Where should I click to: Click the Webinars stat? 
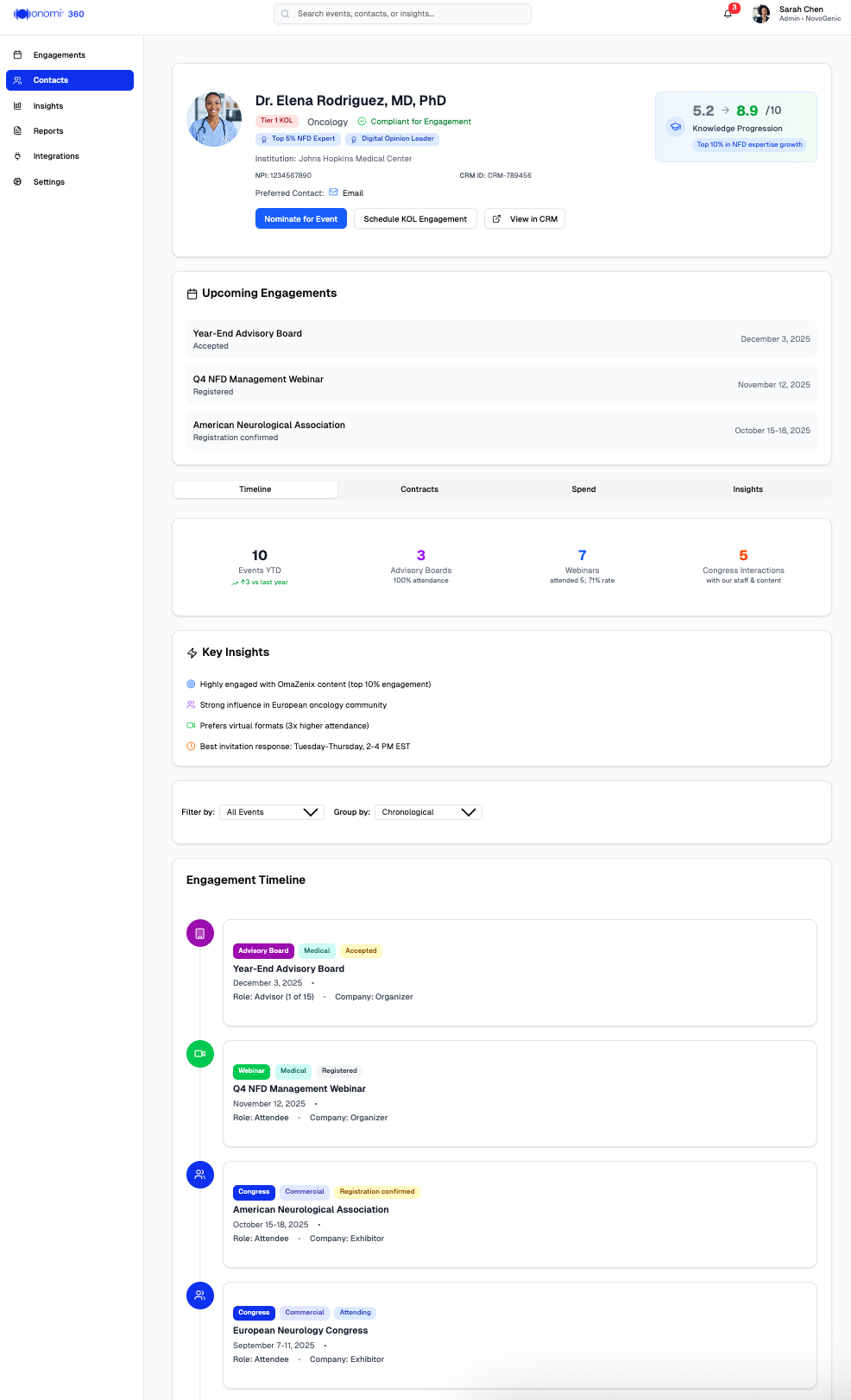(x=583, y=567)
